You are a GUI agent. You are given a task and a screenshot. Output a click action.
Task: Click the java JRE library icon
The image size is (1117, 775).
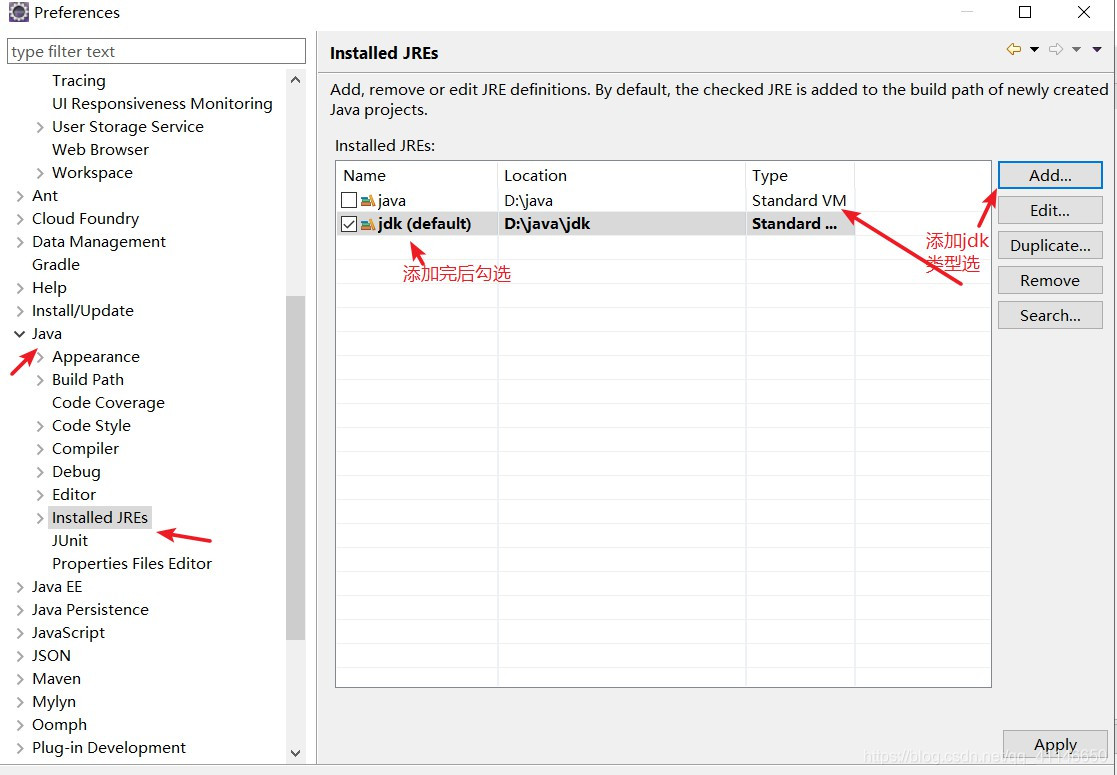[x=368, y=201]
